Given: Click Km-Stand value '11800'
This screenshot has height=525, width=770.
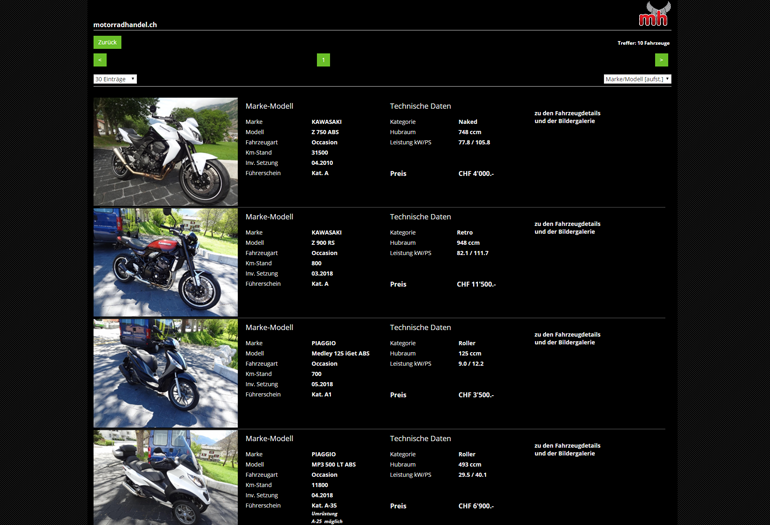Looking at the screenshot, I should (x=320, y=485).
